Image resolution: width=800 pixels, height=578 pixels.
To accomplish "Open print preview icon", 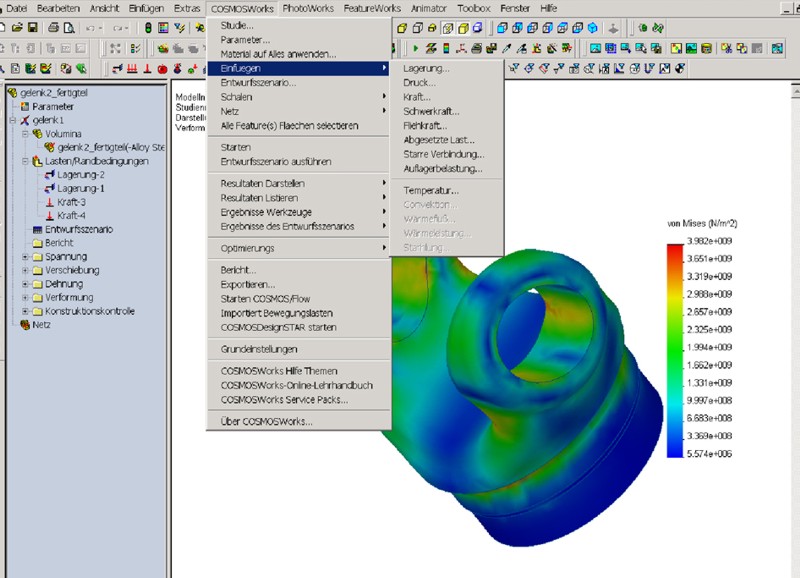I will pos(68,28).
